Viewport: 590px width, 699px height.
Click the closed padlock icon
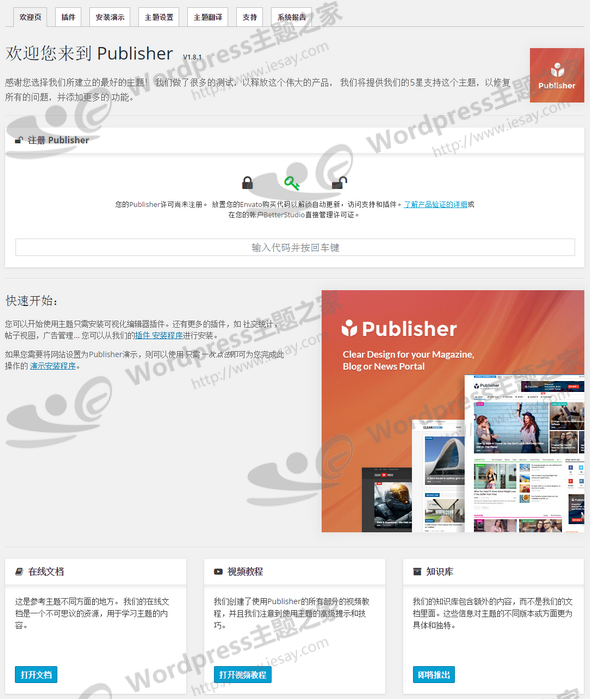coord(248,182)
